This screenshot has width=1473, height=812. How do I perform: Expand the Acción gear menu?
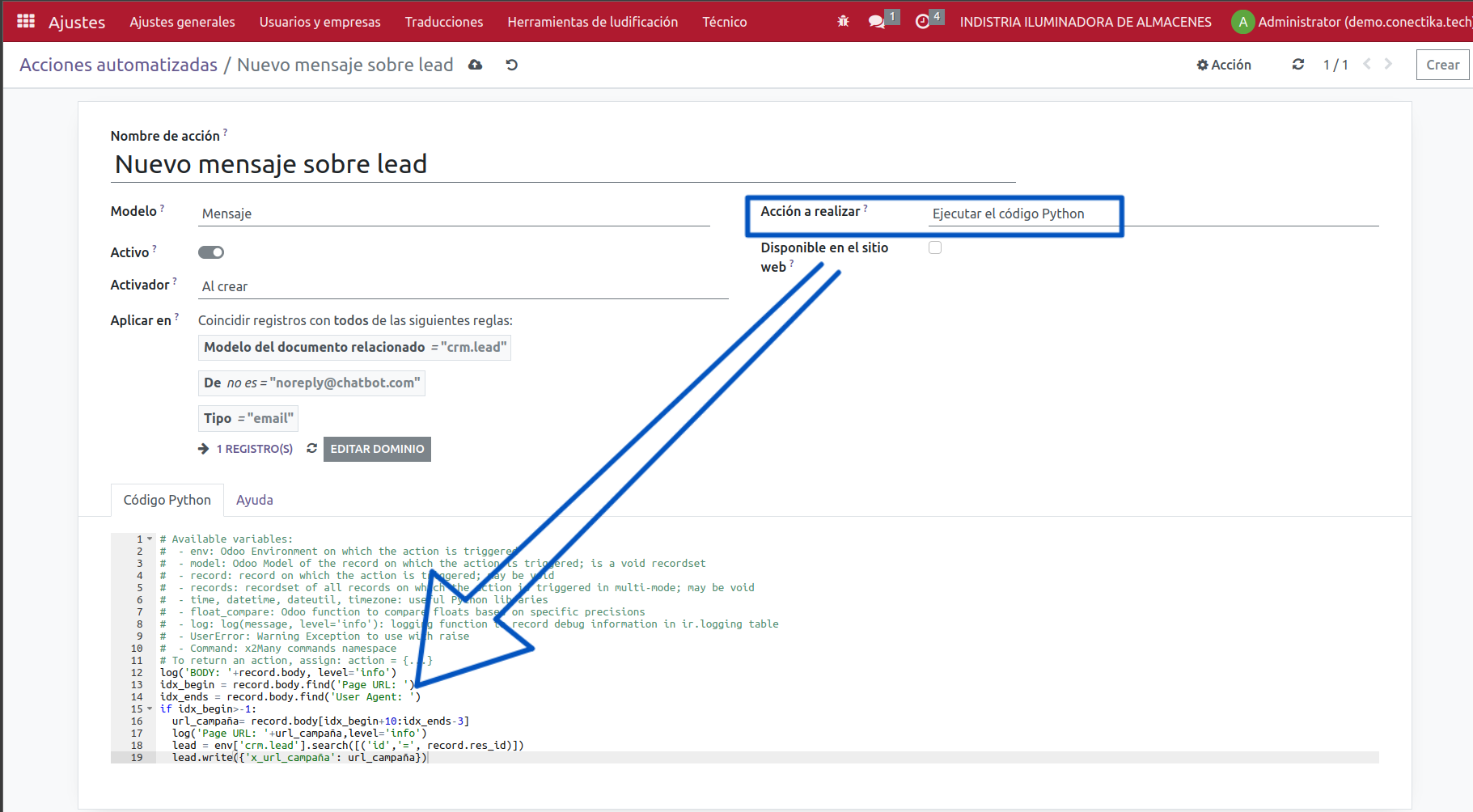coord(1224,65)
